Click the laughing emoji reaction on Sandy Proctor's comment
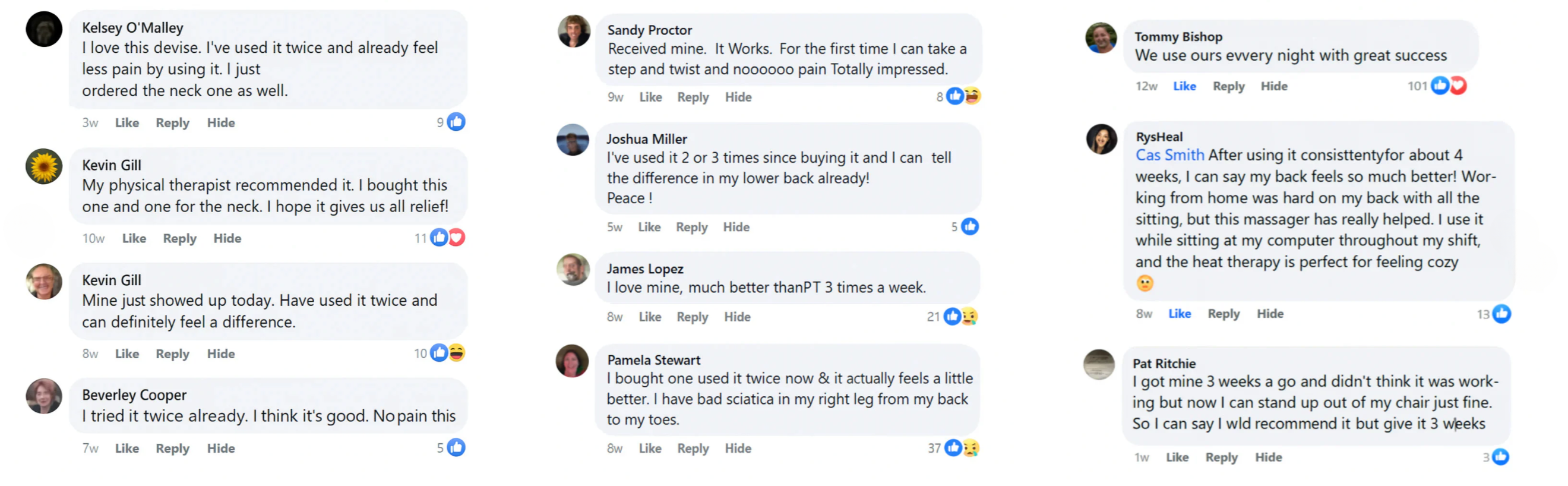 (972, 96)
